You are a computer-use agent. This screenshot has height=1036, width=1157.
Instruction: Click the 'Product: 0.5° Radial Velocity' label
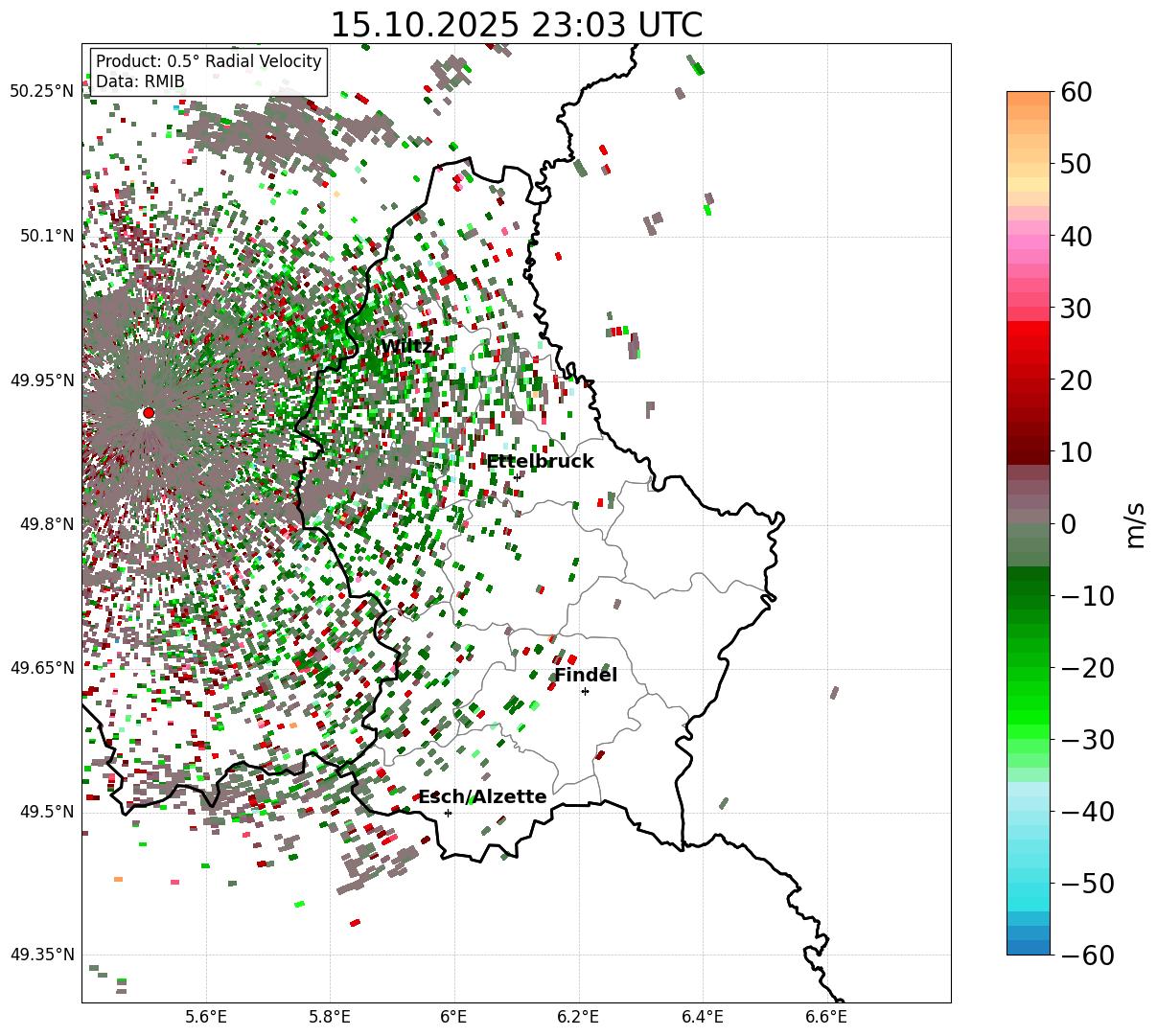208,61
